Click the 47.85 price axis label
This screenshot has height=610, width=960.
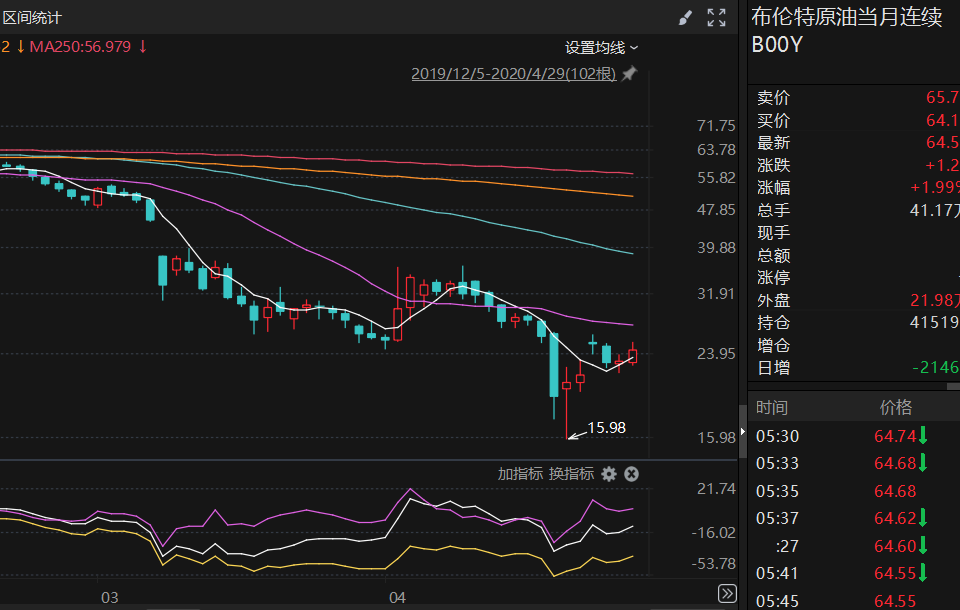pyautogui.click(x=716, y=209)
